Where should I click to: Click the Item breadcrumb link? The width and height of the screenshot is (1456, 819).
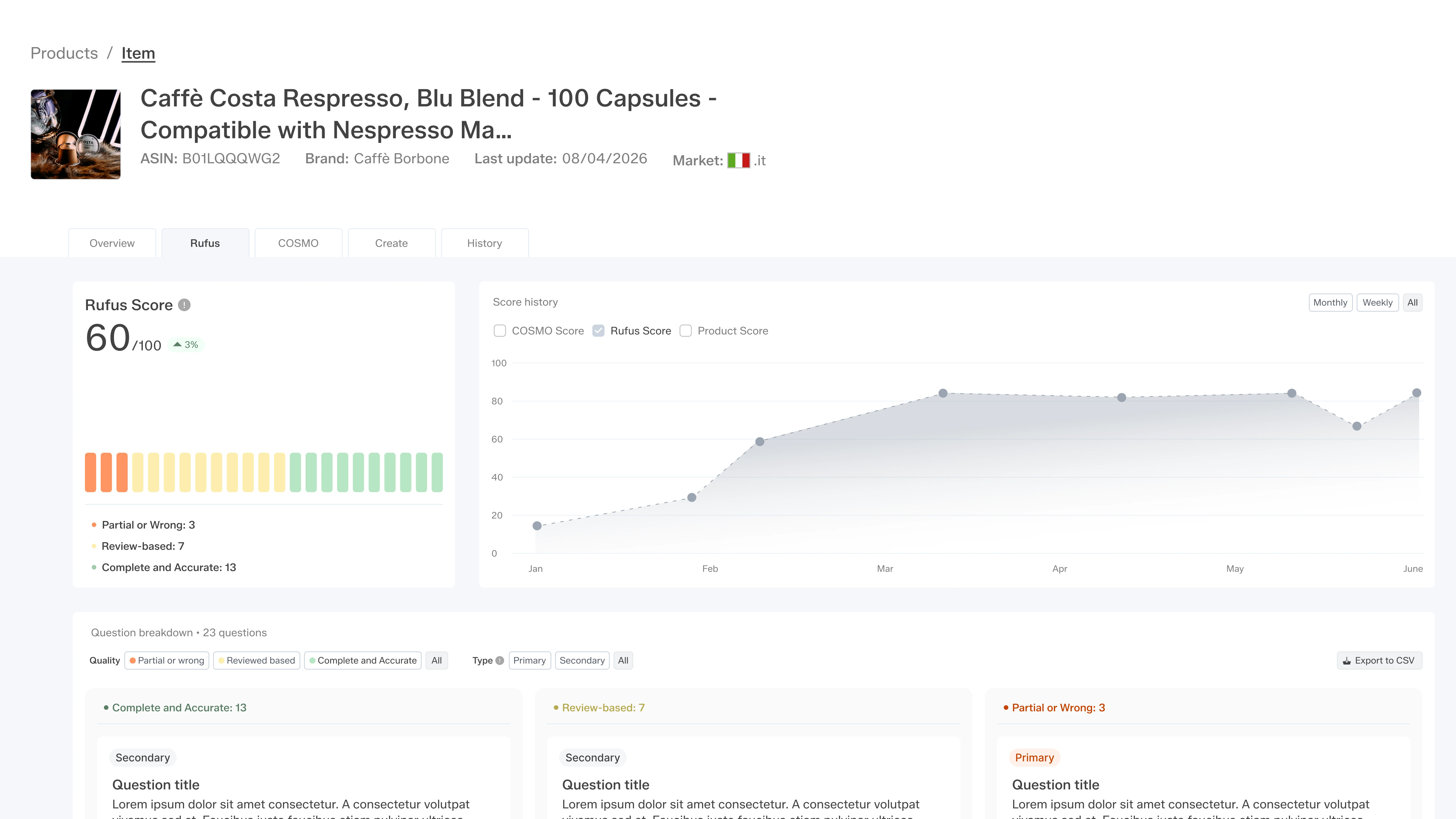(139, 53)
